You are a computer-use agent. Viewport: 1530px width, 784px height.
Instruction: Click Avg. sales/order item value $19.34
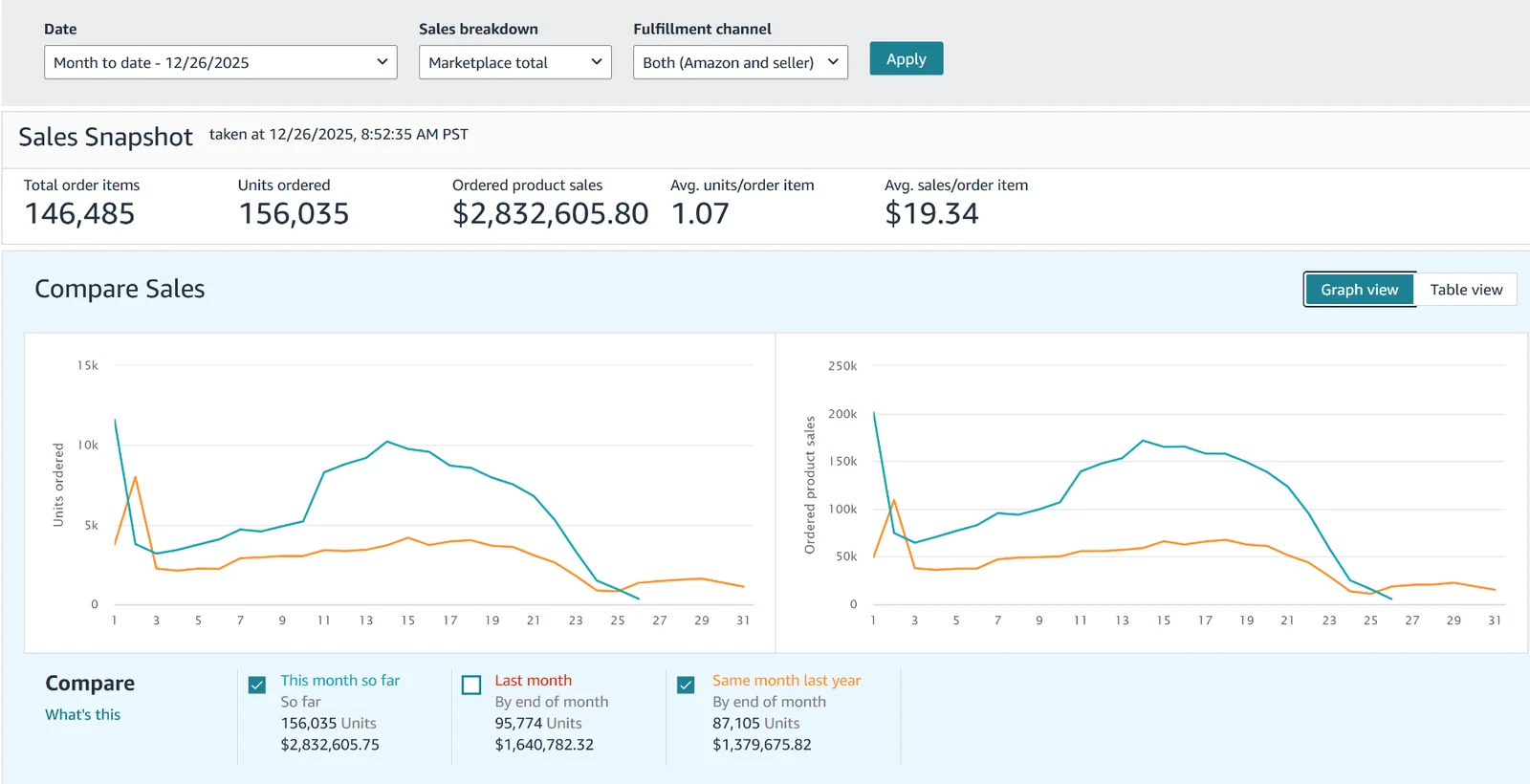point(931,213)
